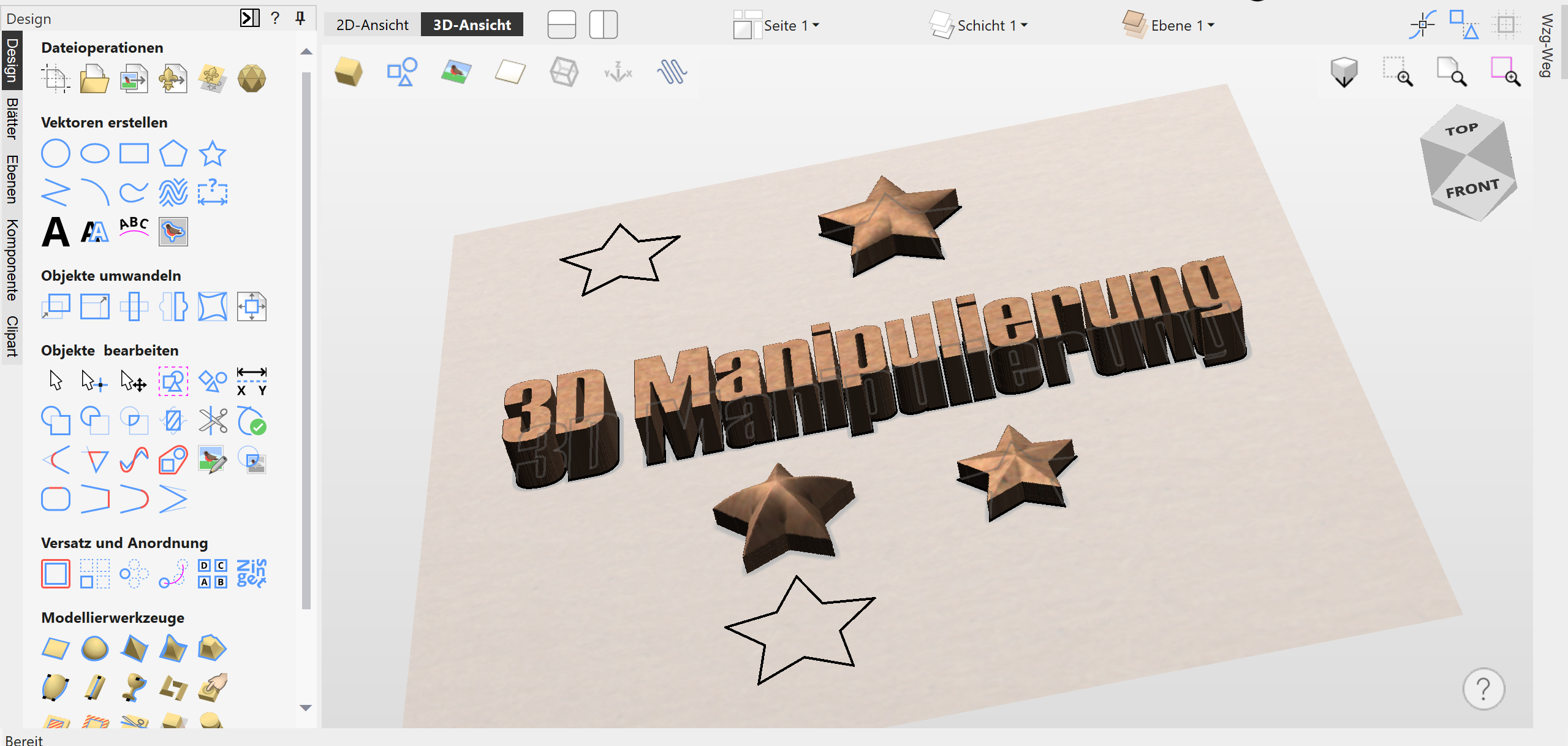Open the mirror objects tool
The height and width of the screenshot is (746, 1568).
click(173, 306)
